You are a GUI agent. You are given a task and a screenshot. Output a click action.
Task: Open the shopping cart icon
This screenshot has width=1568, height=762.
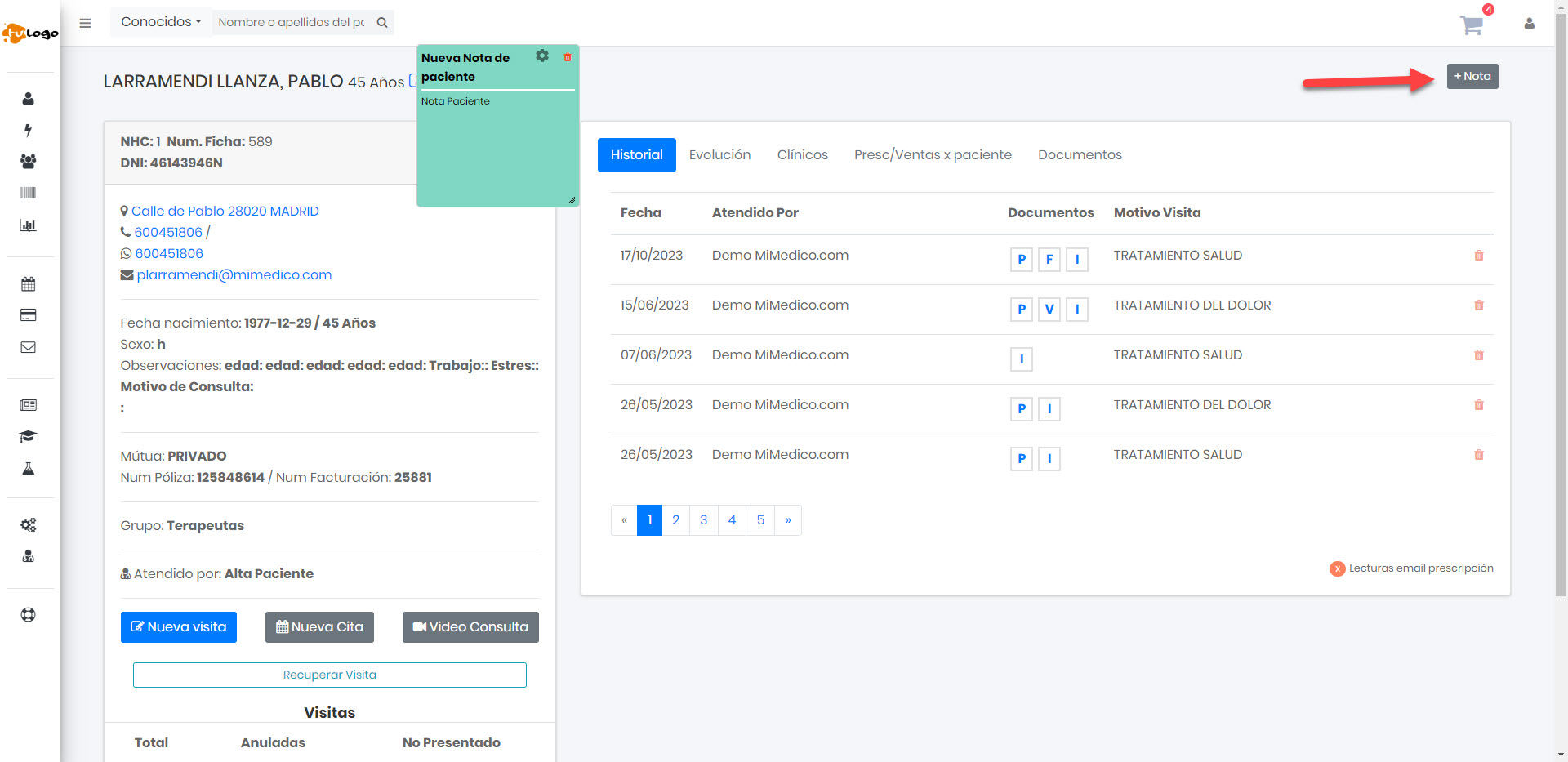click(1472, 25)
